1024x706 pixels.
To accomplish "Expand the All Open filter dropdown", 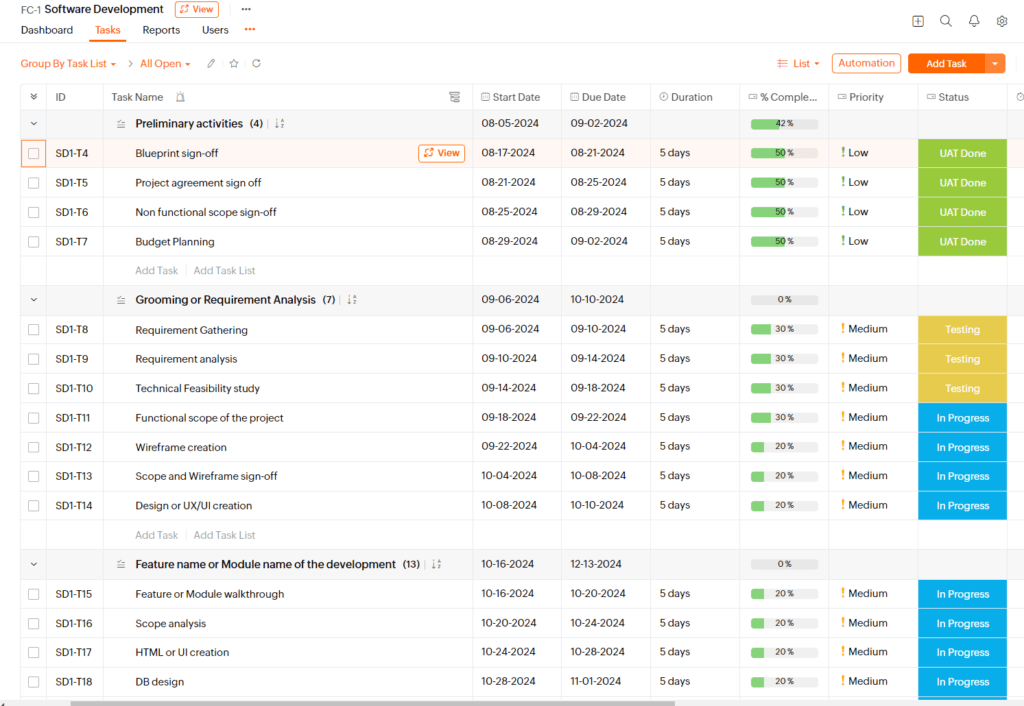I will point(165,64).
